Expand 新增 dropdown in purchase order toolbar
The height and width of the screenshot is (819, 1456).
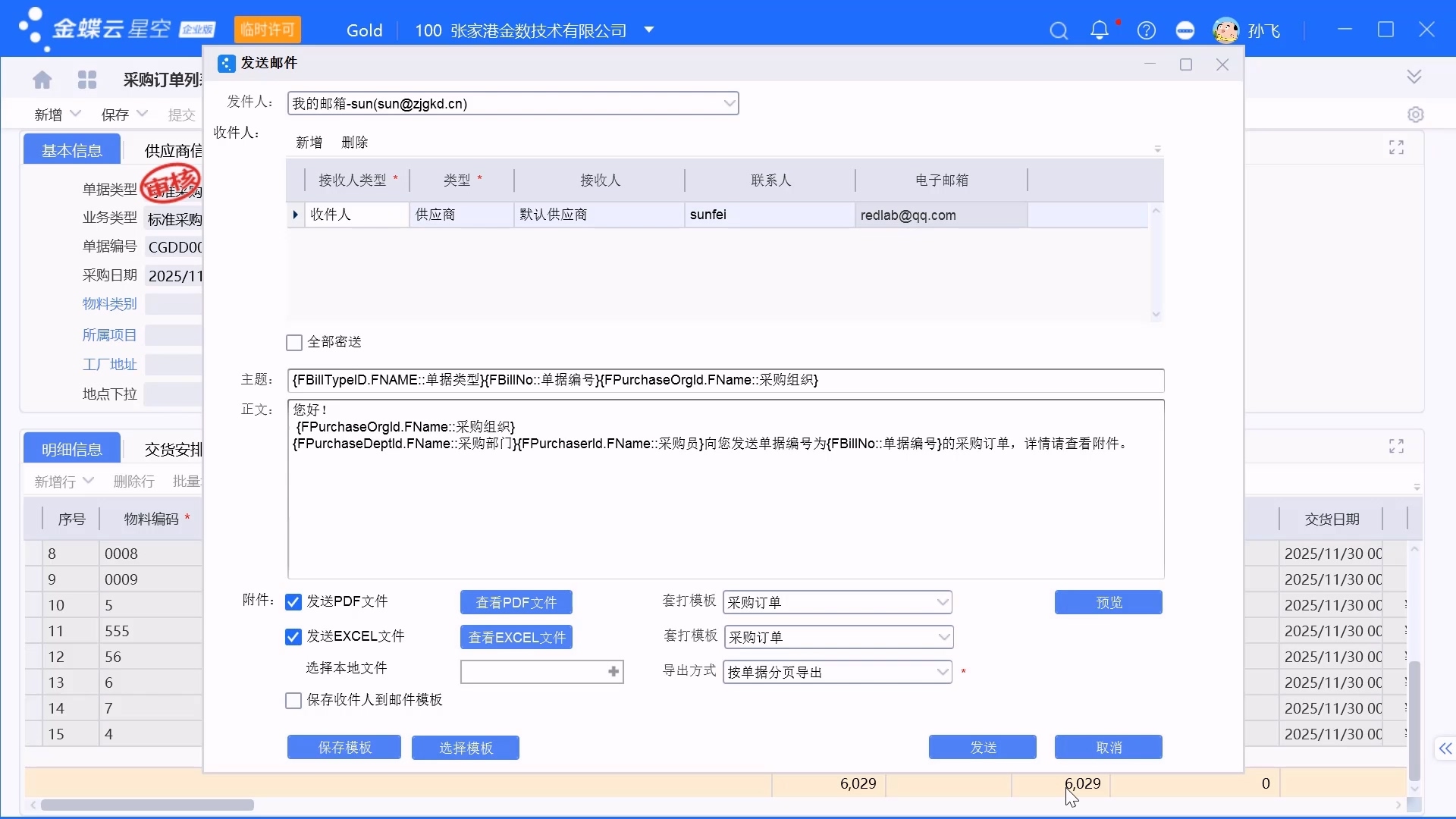tap(75, 114)
